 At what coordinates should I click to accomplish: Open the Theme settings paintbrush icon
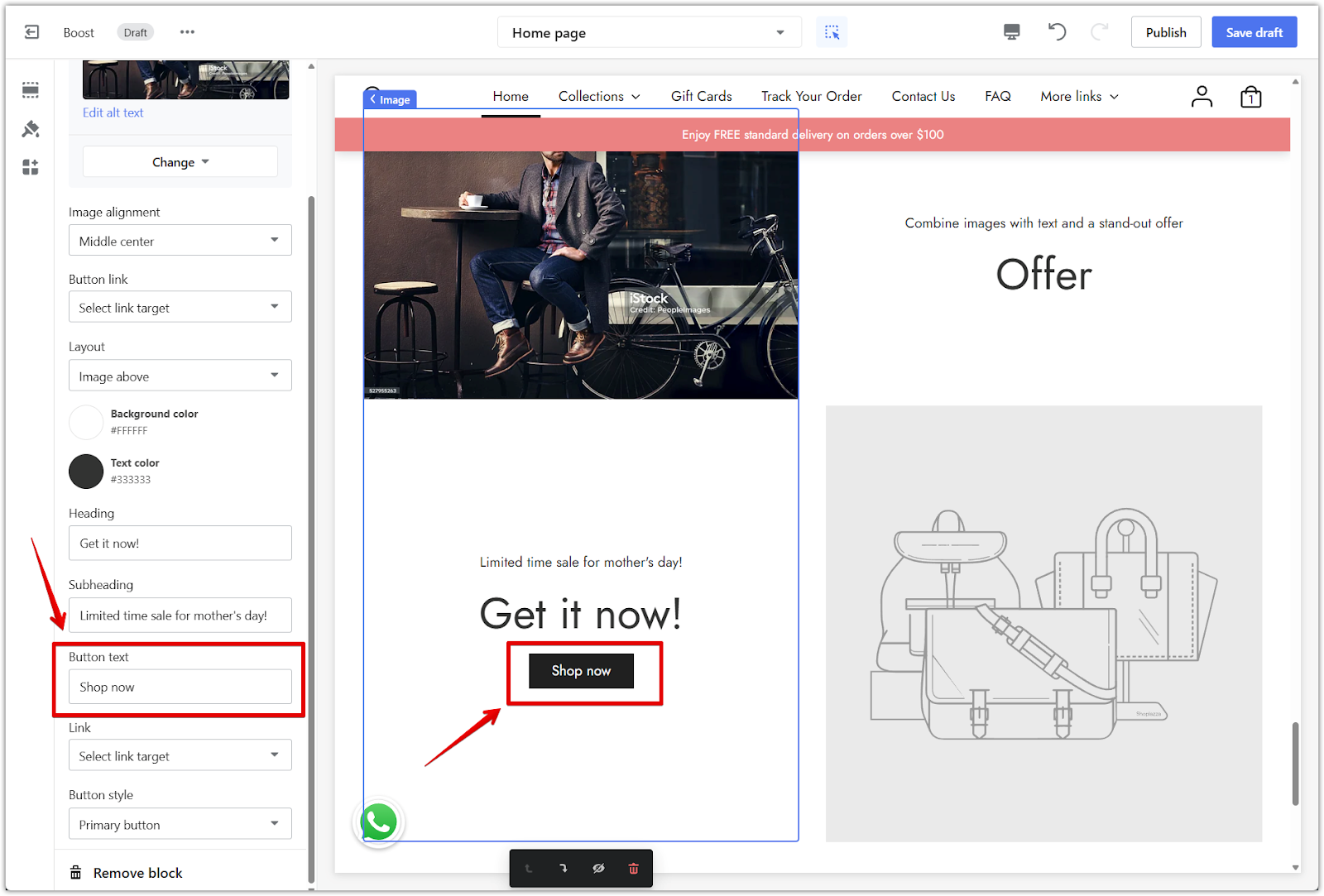[31, 129]
